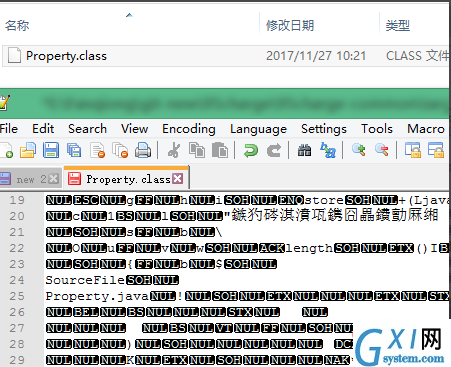This screenshot has height=367, width=451.
Task: Click line number 21 in the margin
Action: [17, 232]
